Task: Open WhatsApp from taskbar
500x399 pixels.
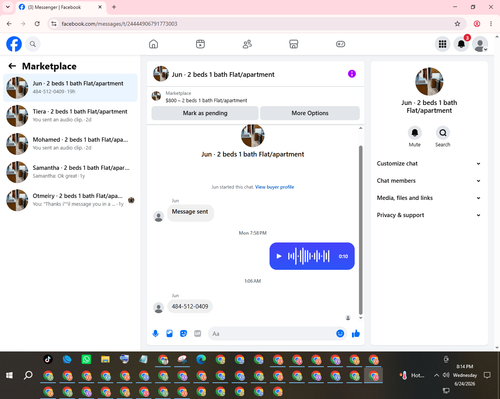Action: tap(86, 359)
